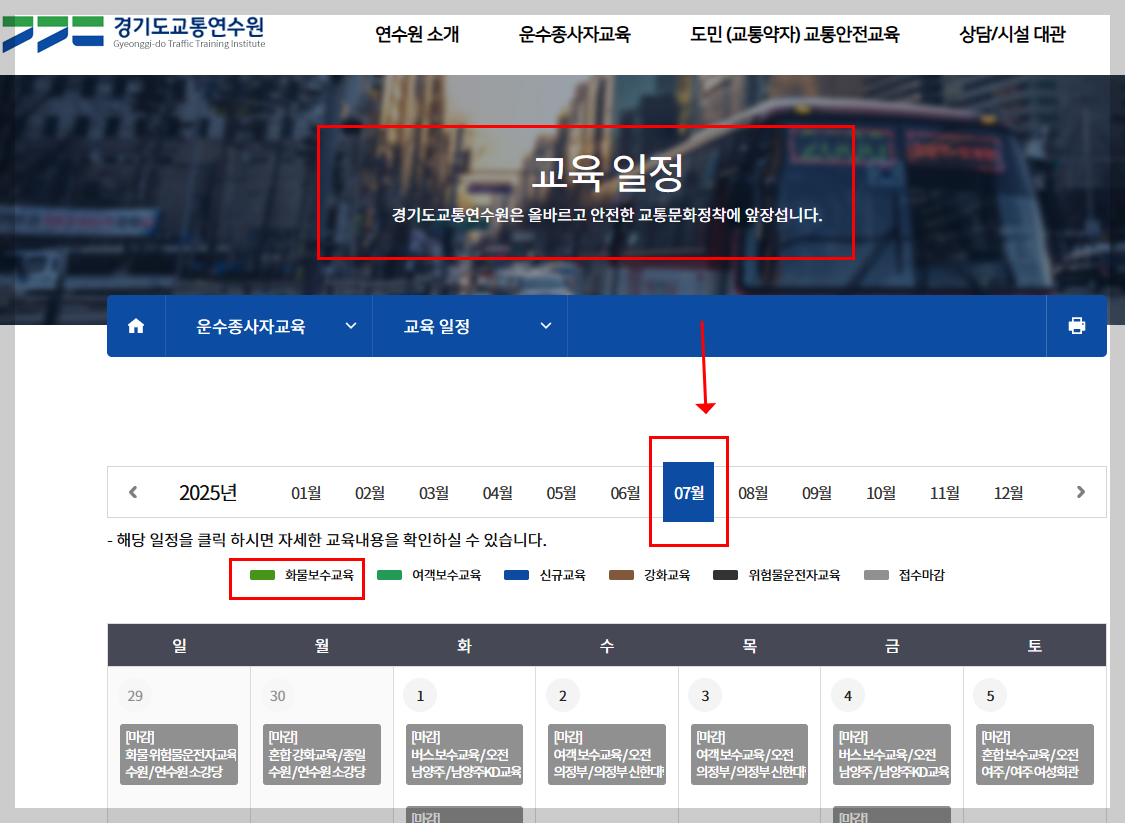Go to previous year with left arrow

133,492
